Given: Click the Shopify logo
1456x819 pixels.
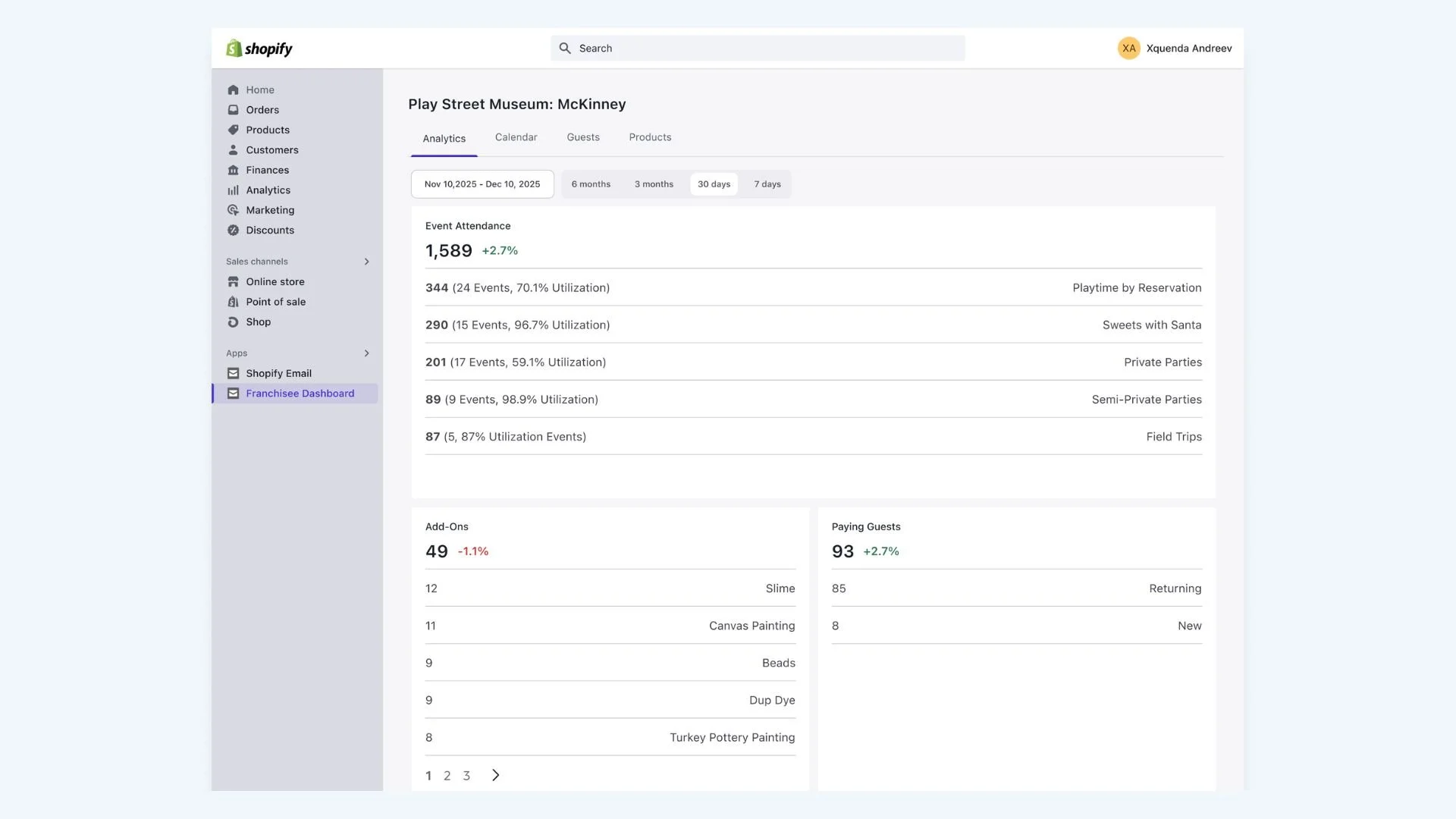Looking at the screenshot, I should 259,49.
